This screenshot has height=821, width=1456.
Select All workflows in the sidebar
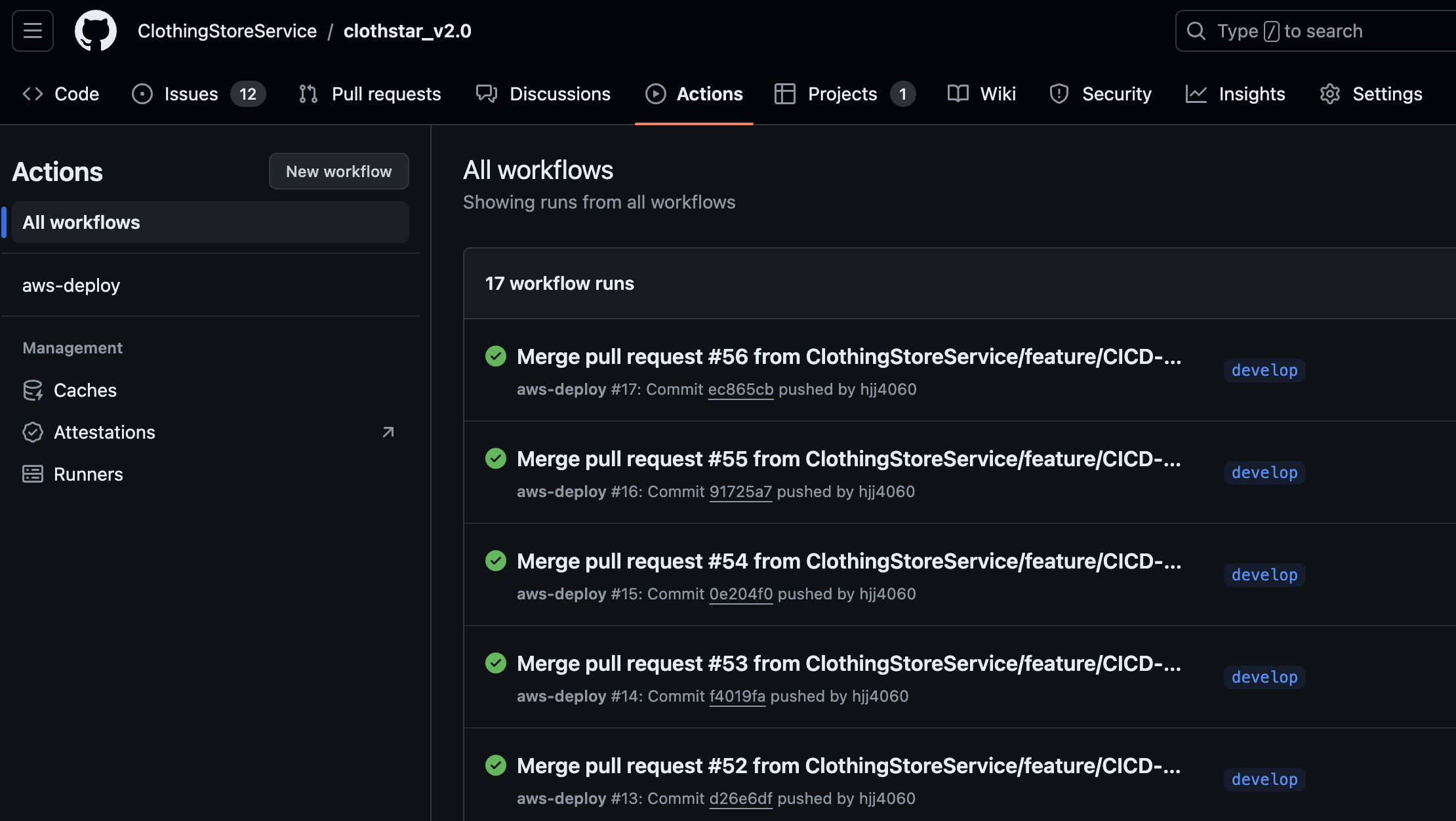81,222
